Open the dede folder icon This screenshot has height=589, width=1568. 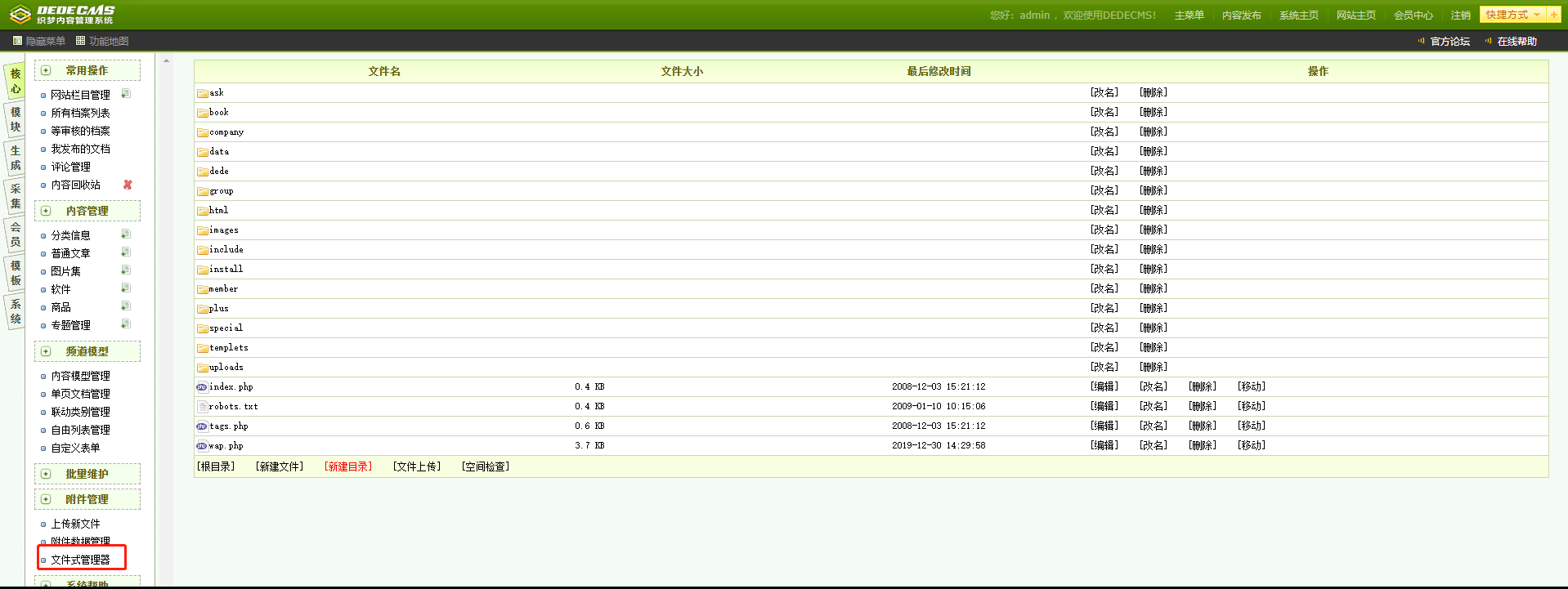pos(203,172)
